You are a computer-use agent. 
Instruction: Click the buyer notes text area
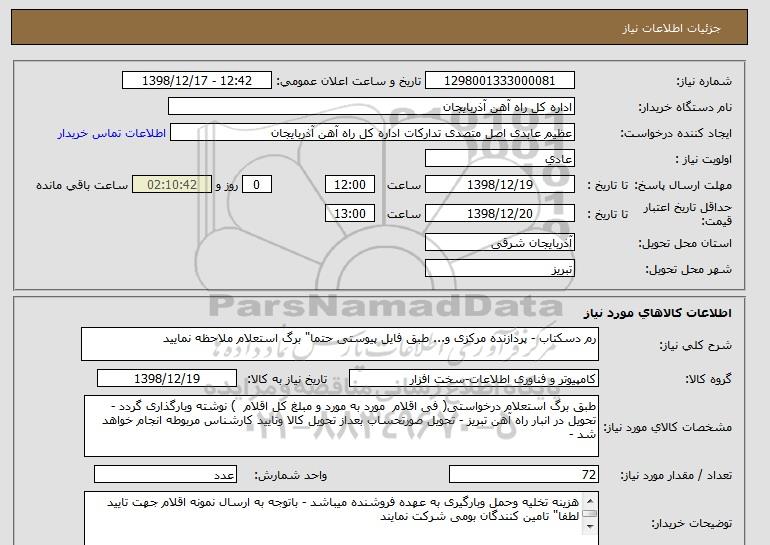tap(341, 518)
